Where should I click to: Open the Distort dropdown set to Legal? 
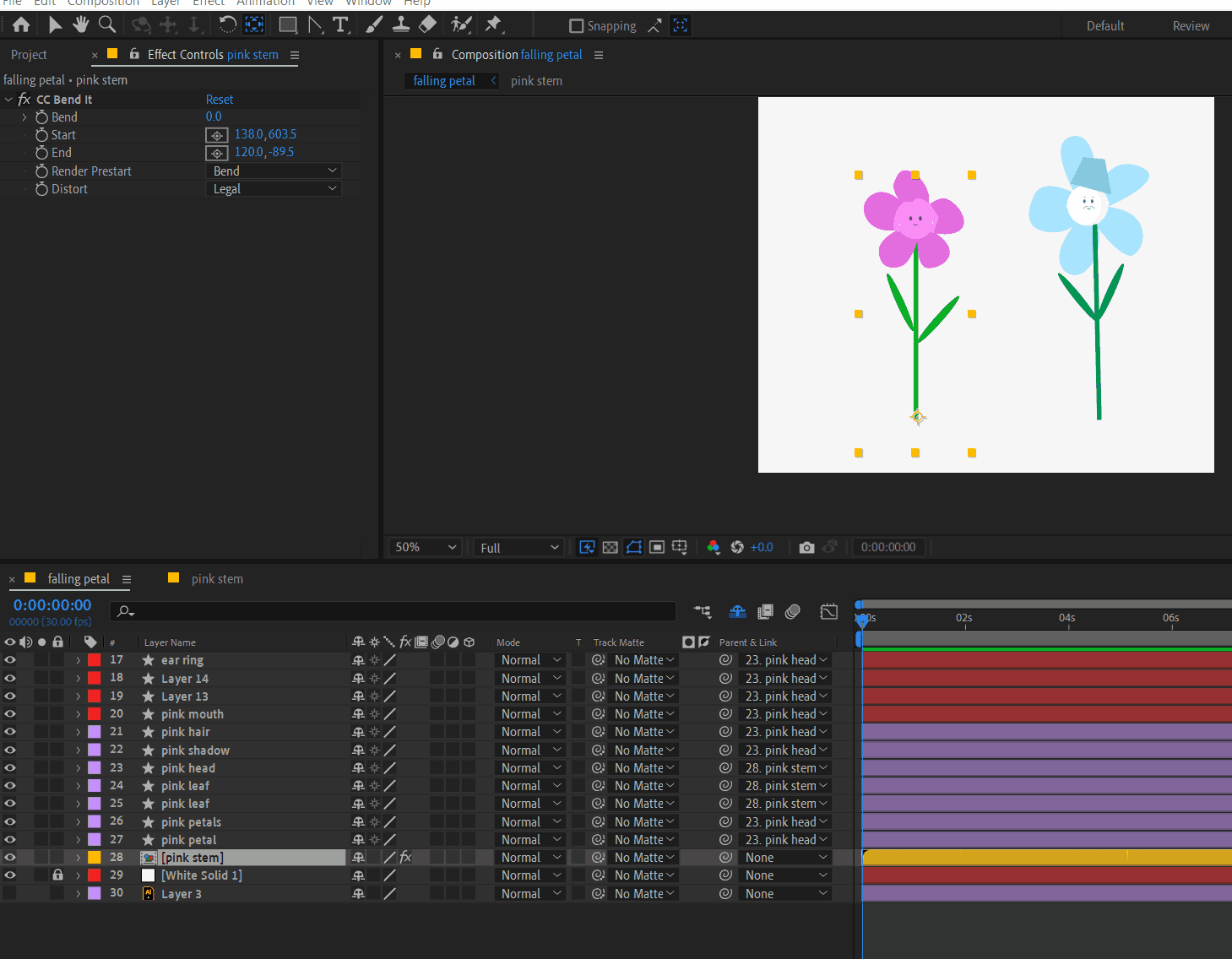pos(274,189)
